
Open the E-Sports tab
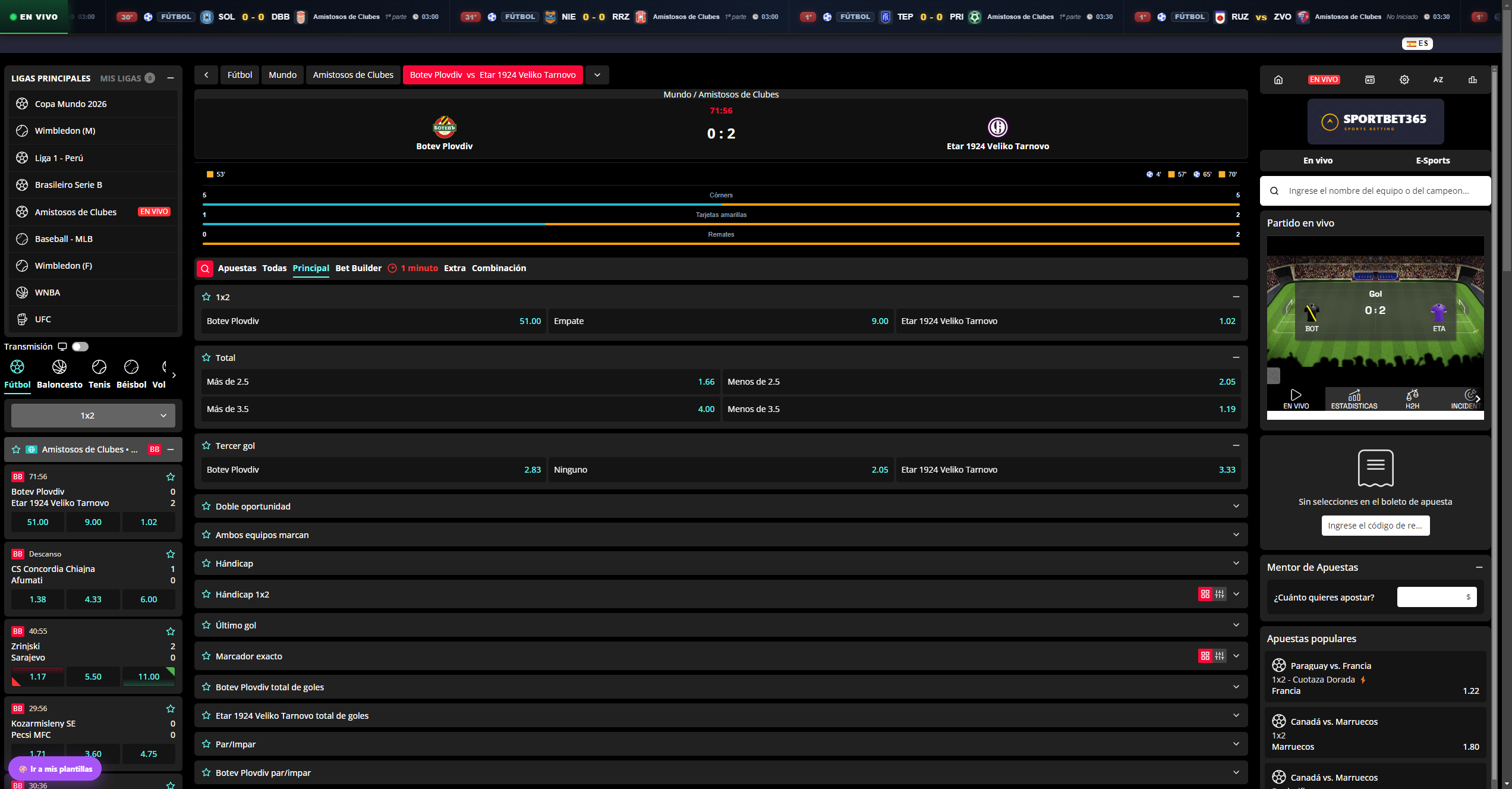(1433, 161)
